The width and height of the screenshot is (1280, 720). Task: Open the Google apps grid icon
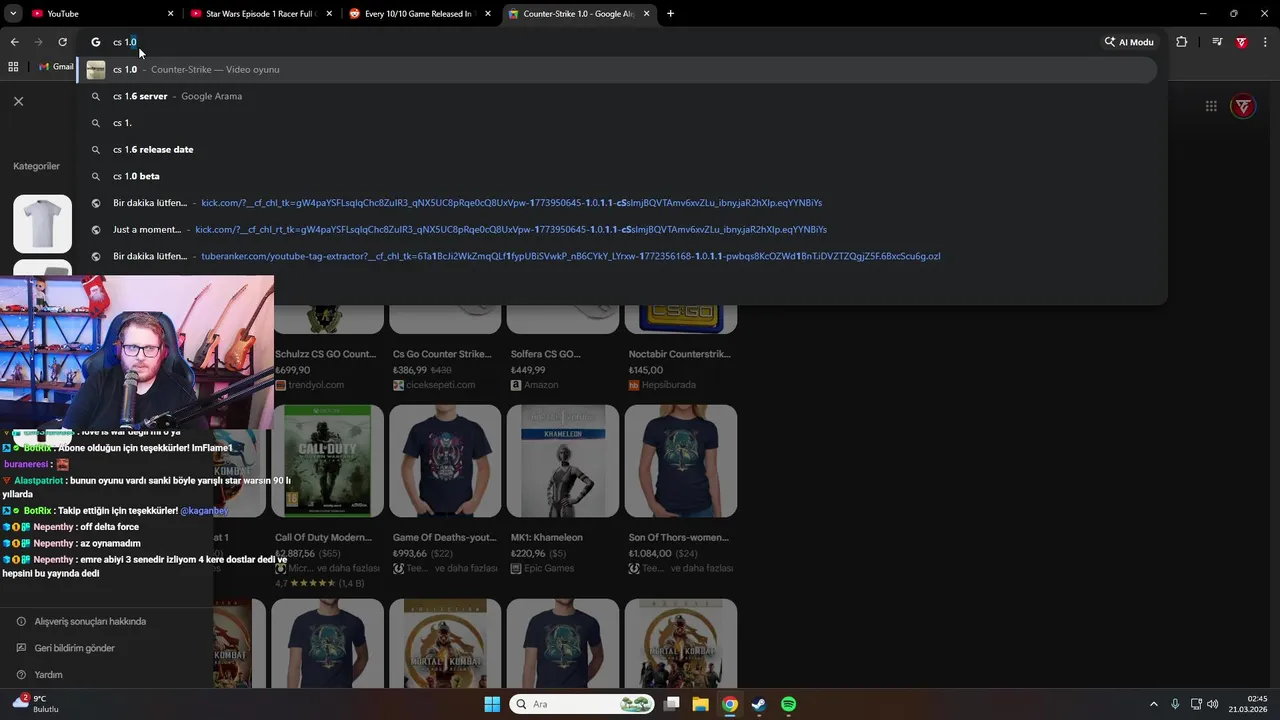click(1211, 106)
